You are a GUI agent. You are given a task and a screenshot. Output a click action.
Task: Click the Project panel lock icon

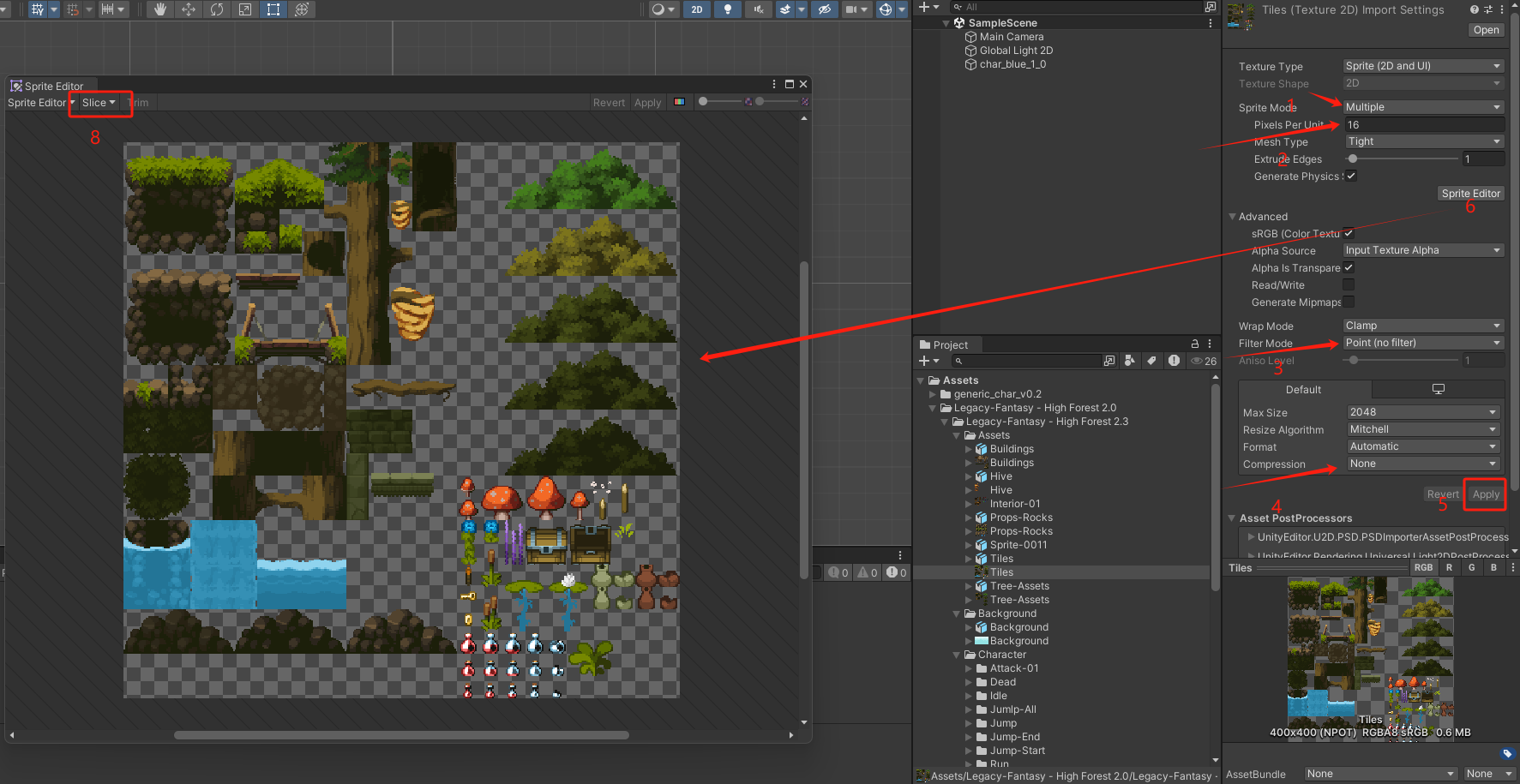[x=1195, y=344]
